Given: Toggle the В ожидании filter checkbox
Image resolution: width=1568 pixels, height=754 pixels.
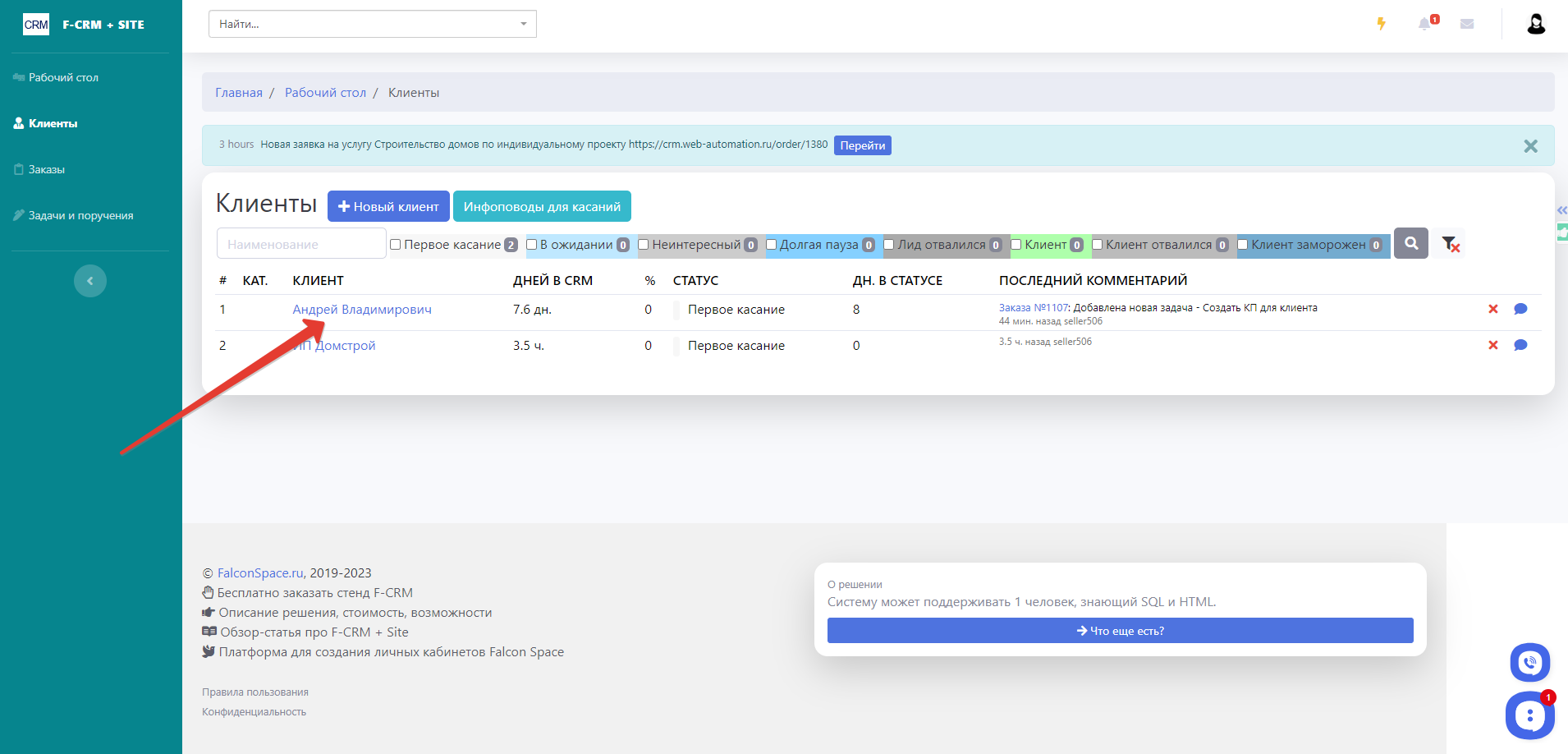Looking at the screenshot, I should click(x=532, y=245).
